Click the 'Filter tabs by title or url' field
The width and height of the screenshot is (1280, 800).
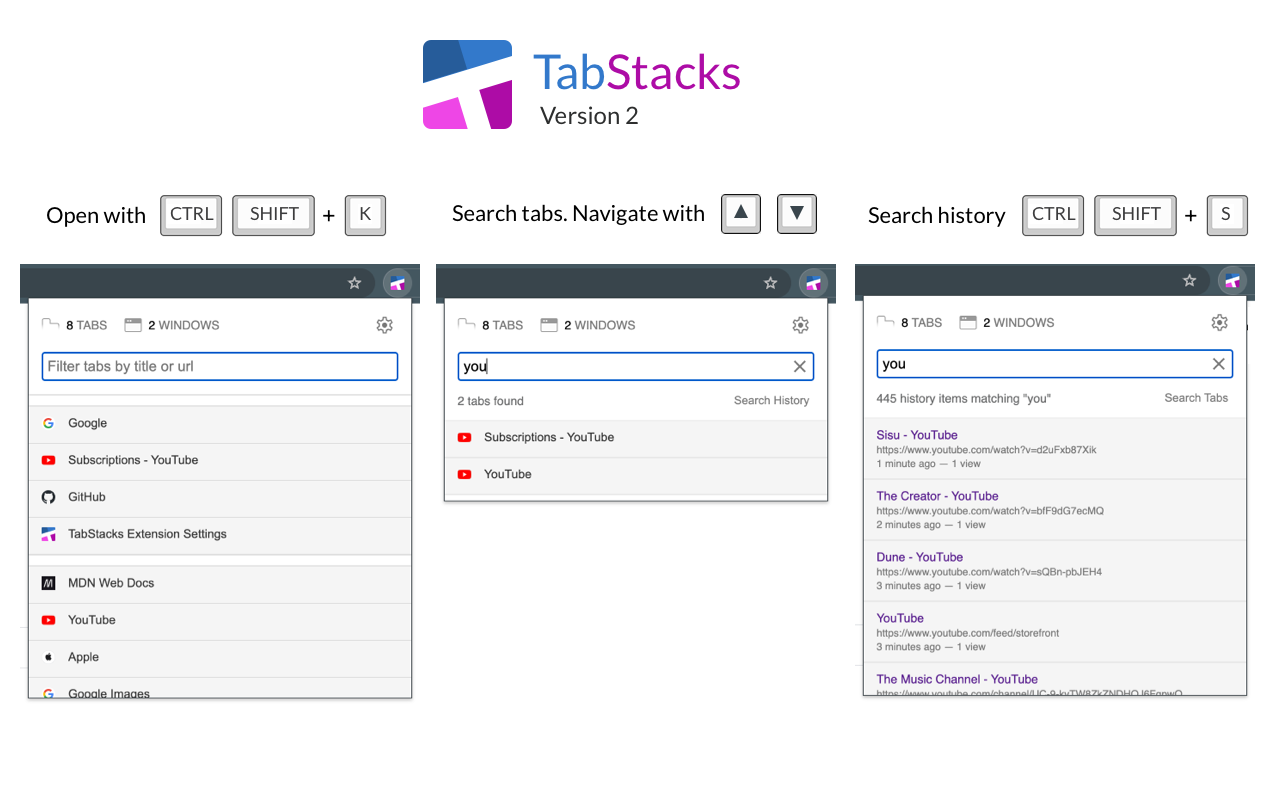pos(220,366)
